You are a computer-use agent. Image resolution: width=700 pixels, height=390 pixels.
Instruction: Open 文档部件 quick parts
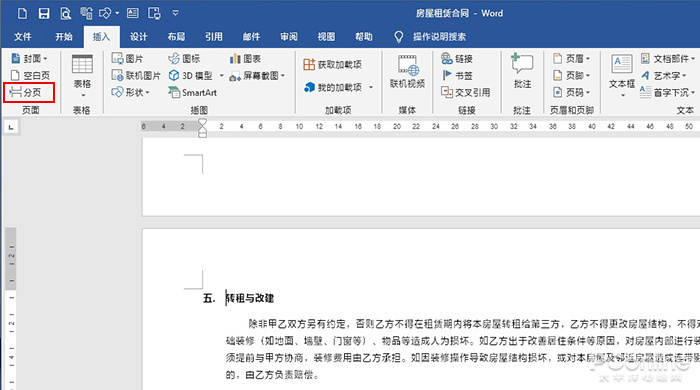pyautogui.click(x=667, y=58)
